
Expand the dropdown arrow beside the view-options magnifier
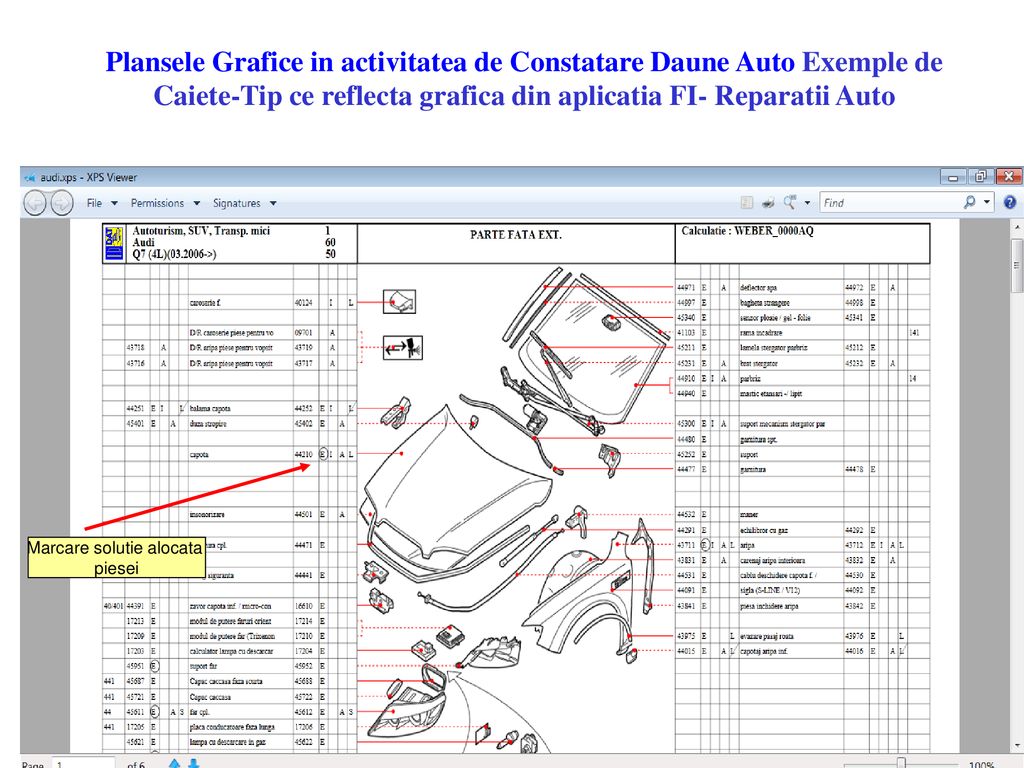point(807,203)
